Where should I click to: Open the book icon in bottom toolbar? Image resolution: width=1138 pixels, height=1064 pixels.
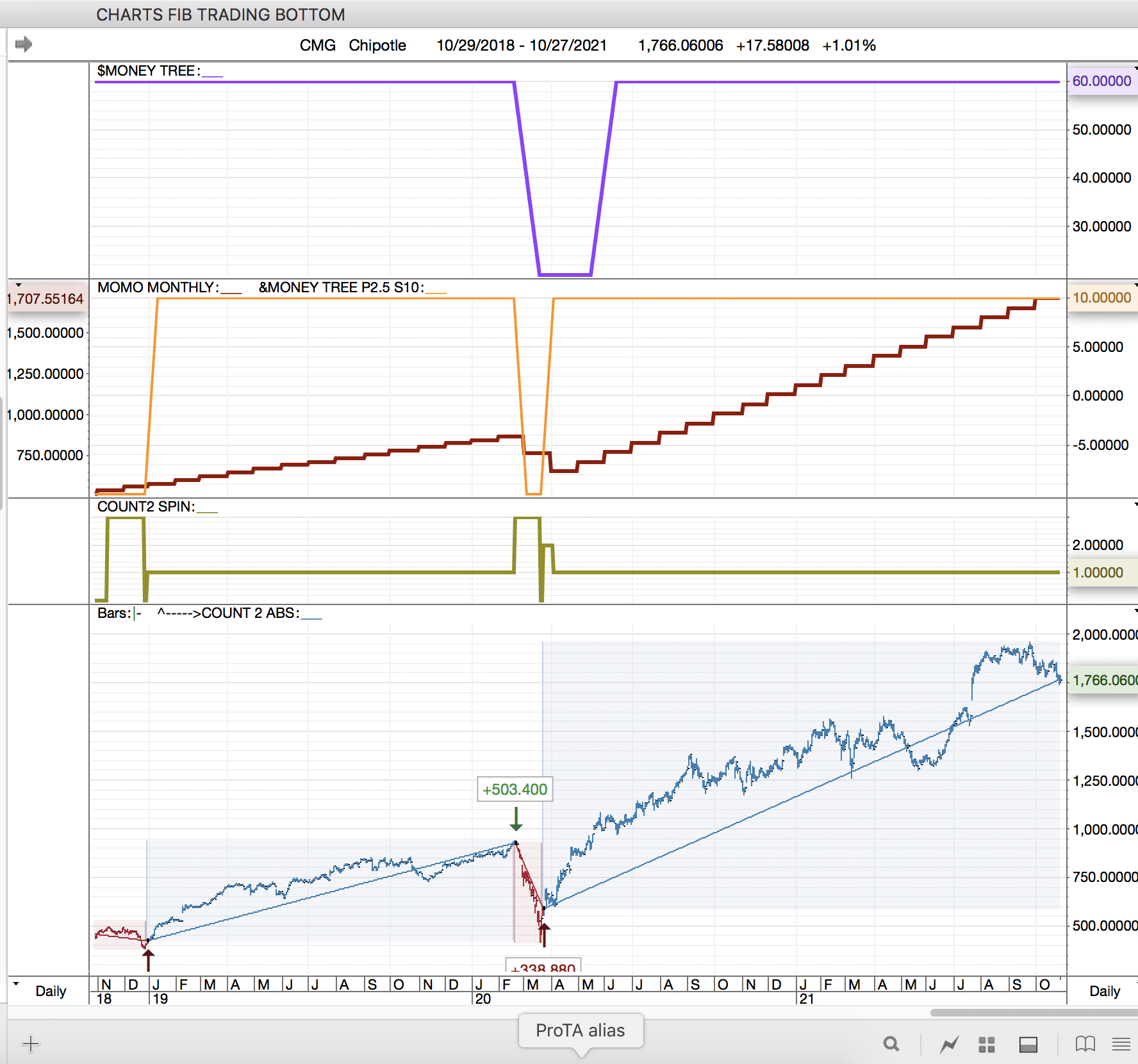point(1085,1045)
